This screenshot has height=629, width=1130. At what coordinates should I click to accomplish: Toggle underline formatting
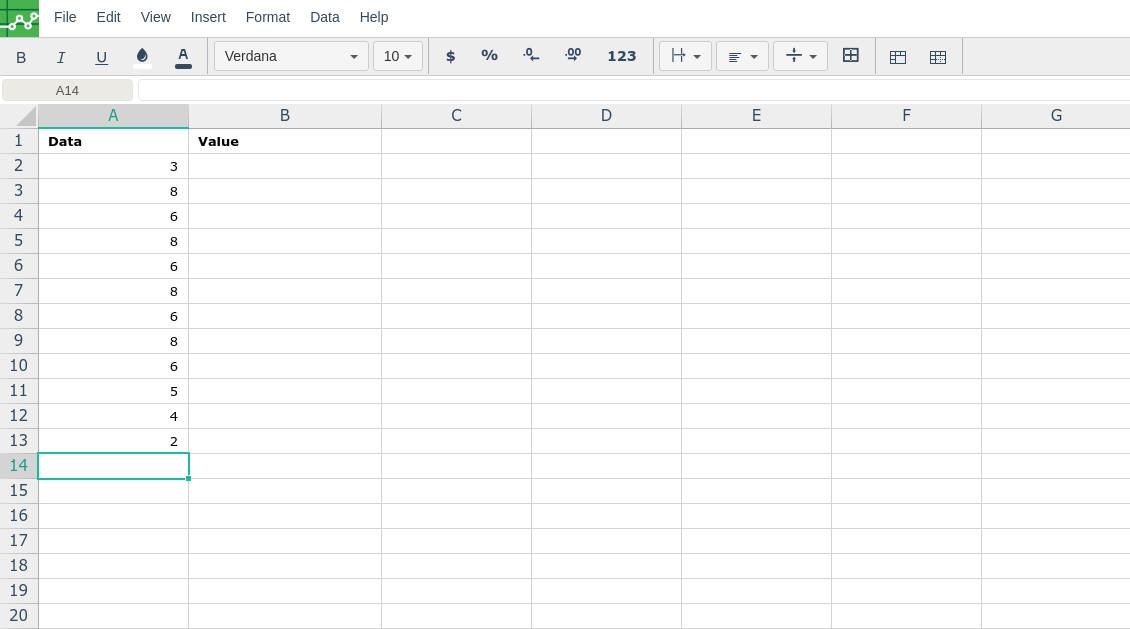(101, 57)
